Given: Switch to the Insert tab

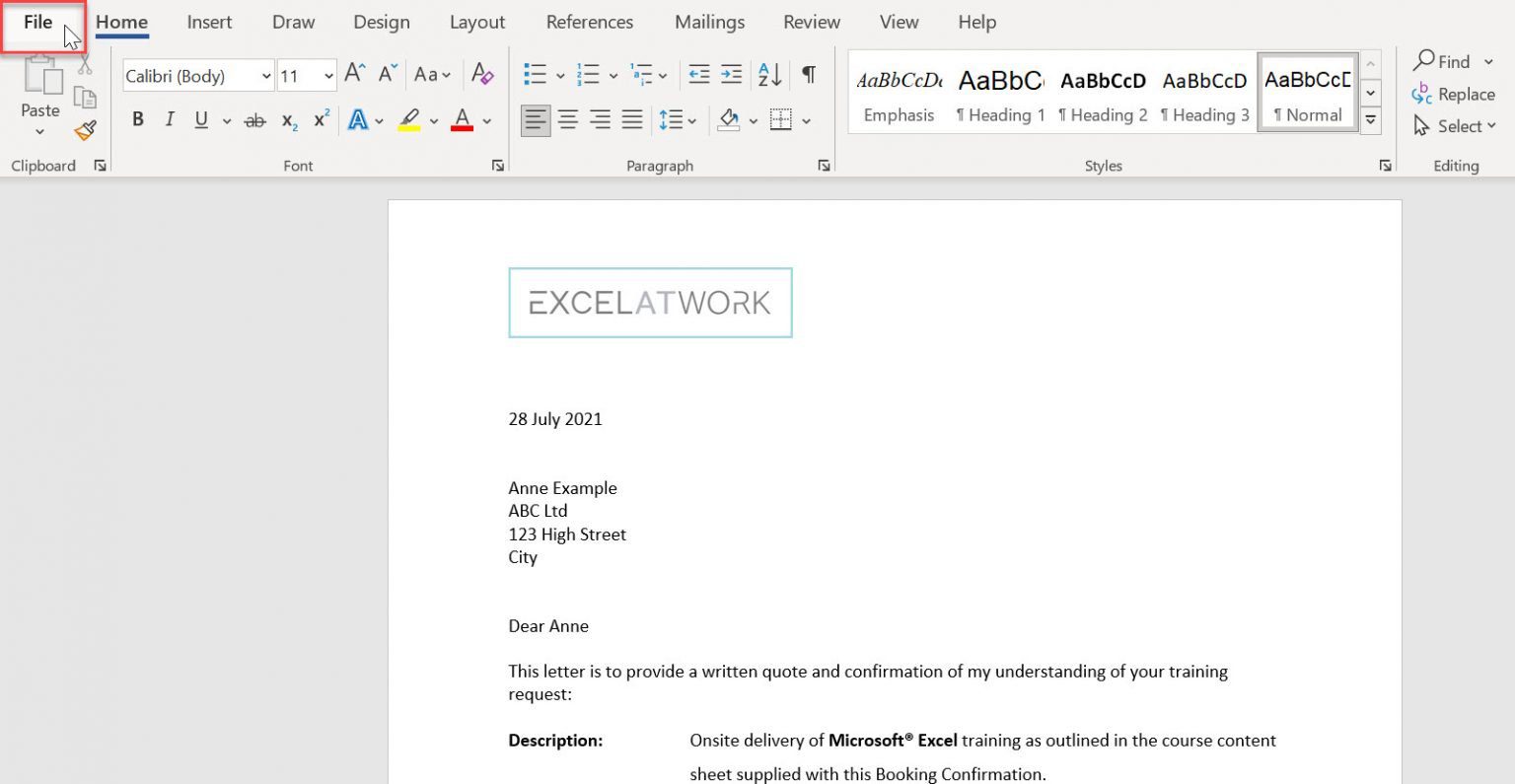Looking at the screenshot, I should (x=209, y=22).
